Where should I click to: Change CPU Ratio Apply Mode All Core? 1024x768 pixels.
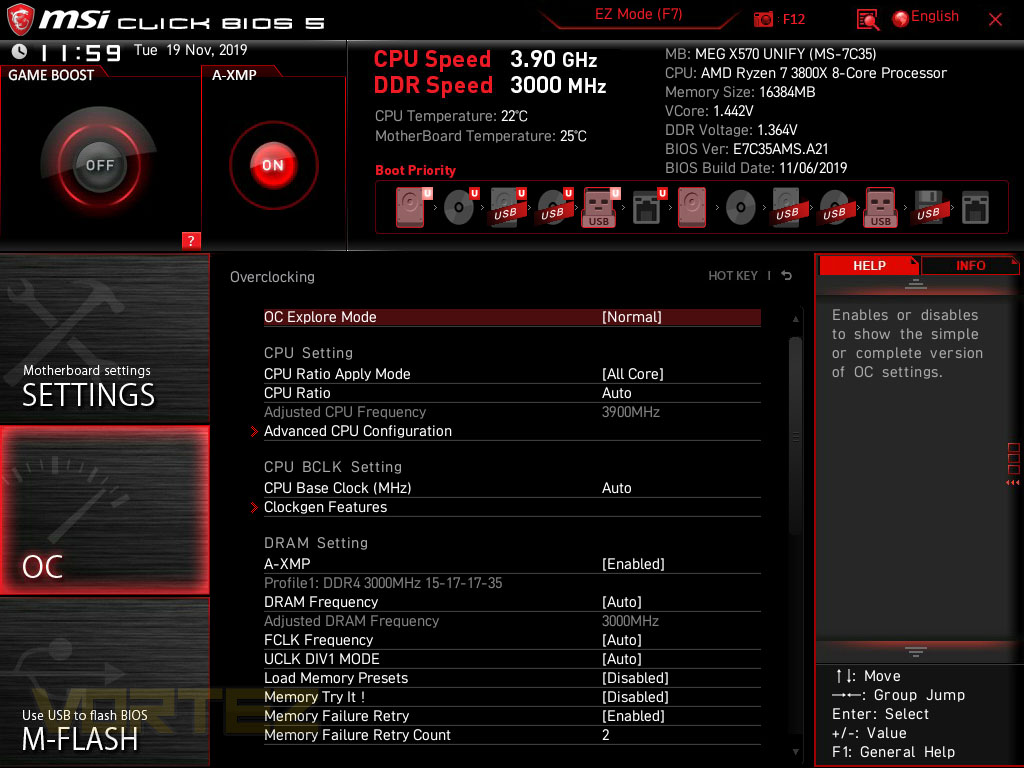(x=512, y=374)
